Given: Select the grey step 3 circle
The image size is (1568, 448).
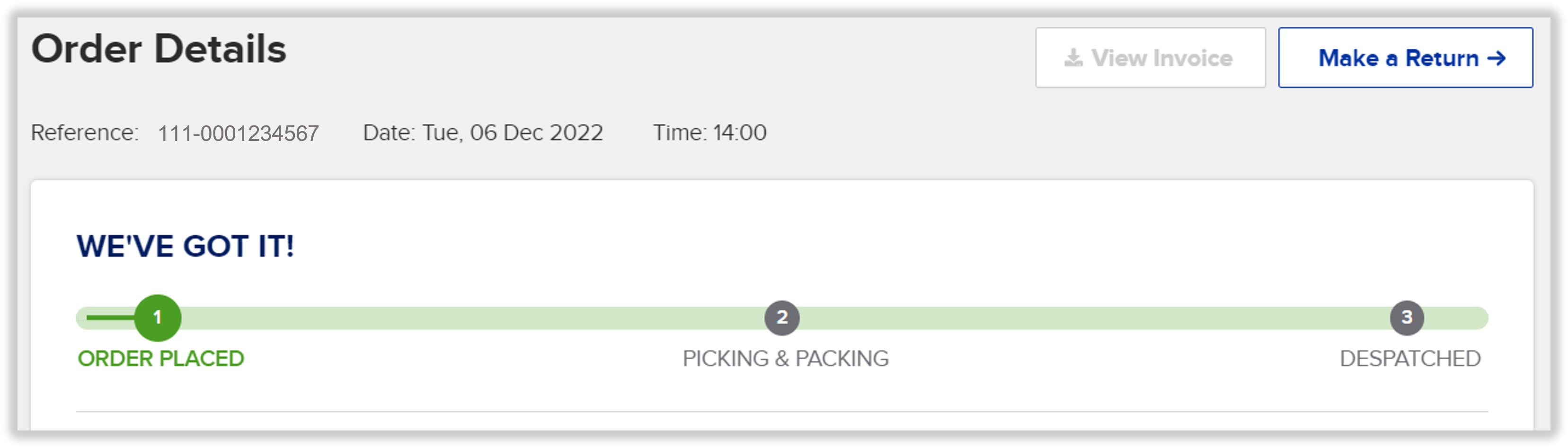Looking at the screenshot, I should 1406,318.
